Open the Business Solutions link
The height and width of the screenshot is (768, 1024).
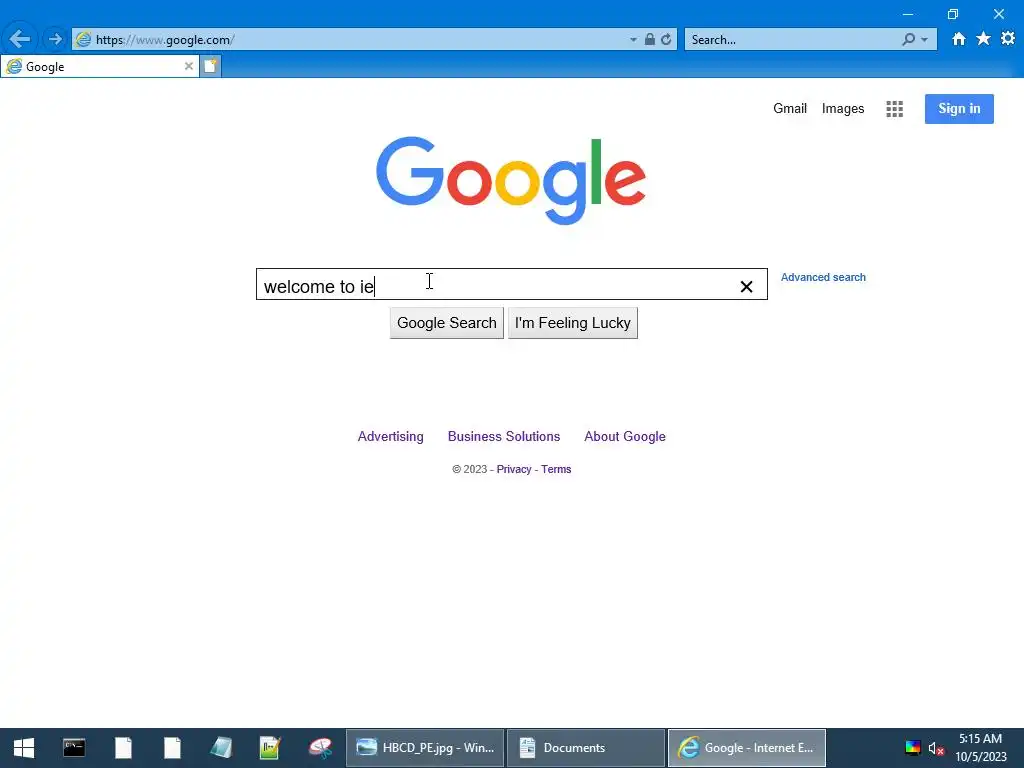[504, 436]
